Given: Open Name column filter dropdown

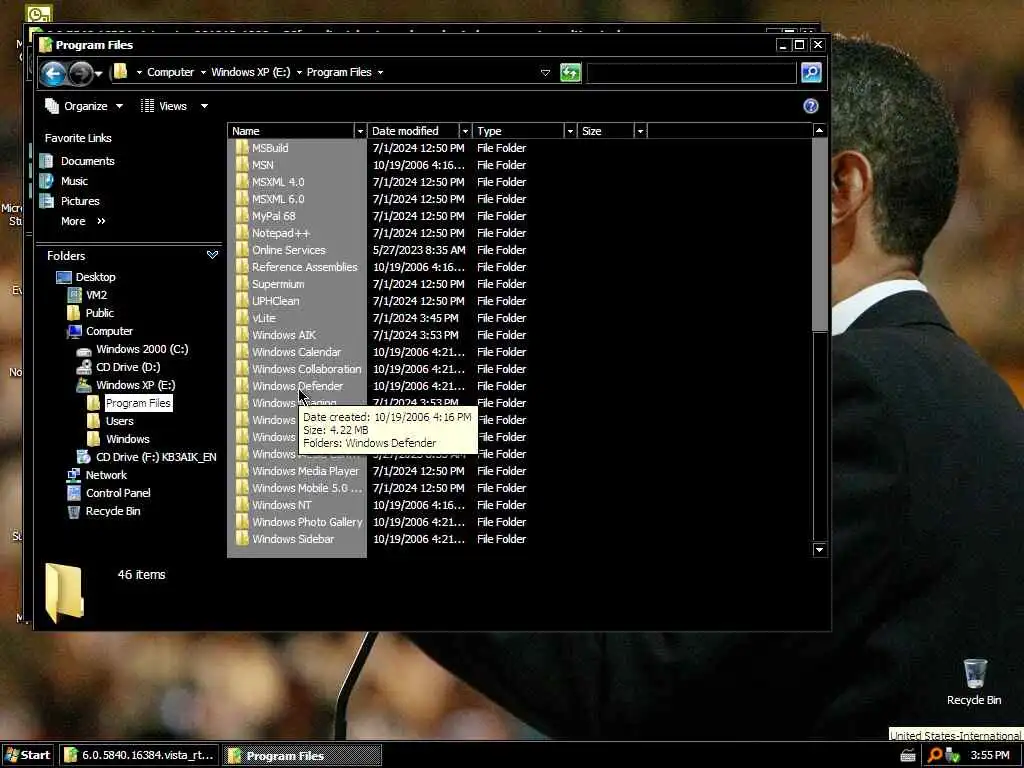Looking at the screenshot, I should [x=360, y=131].
